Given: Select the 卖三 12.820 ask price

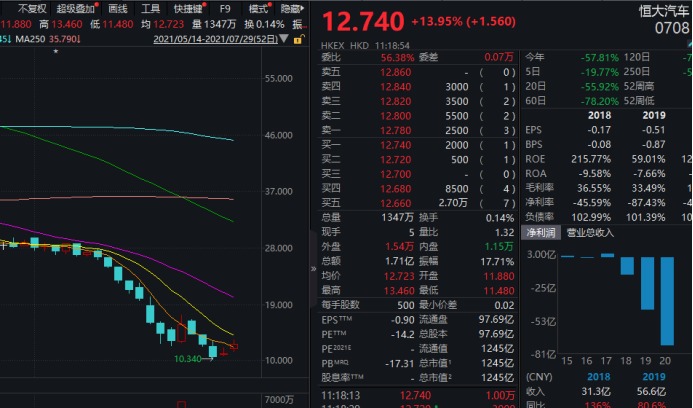Looking at the screenshot, I should tap(396, 101).
